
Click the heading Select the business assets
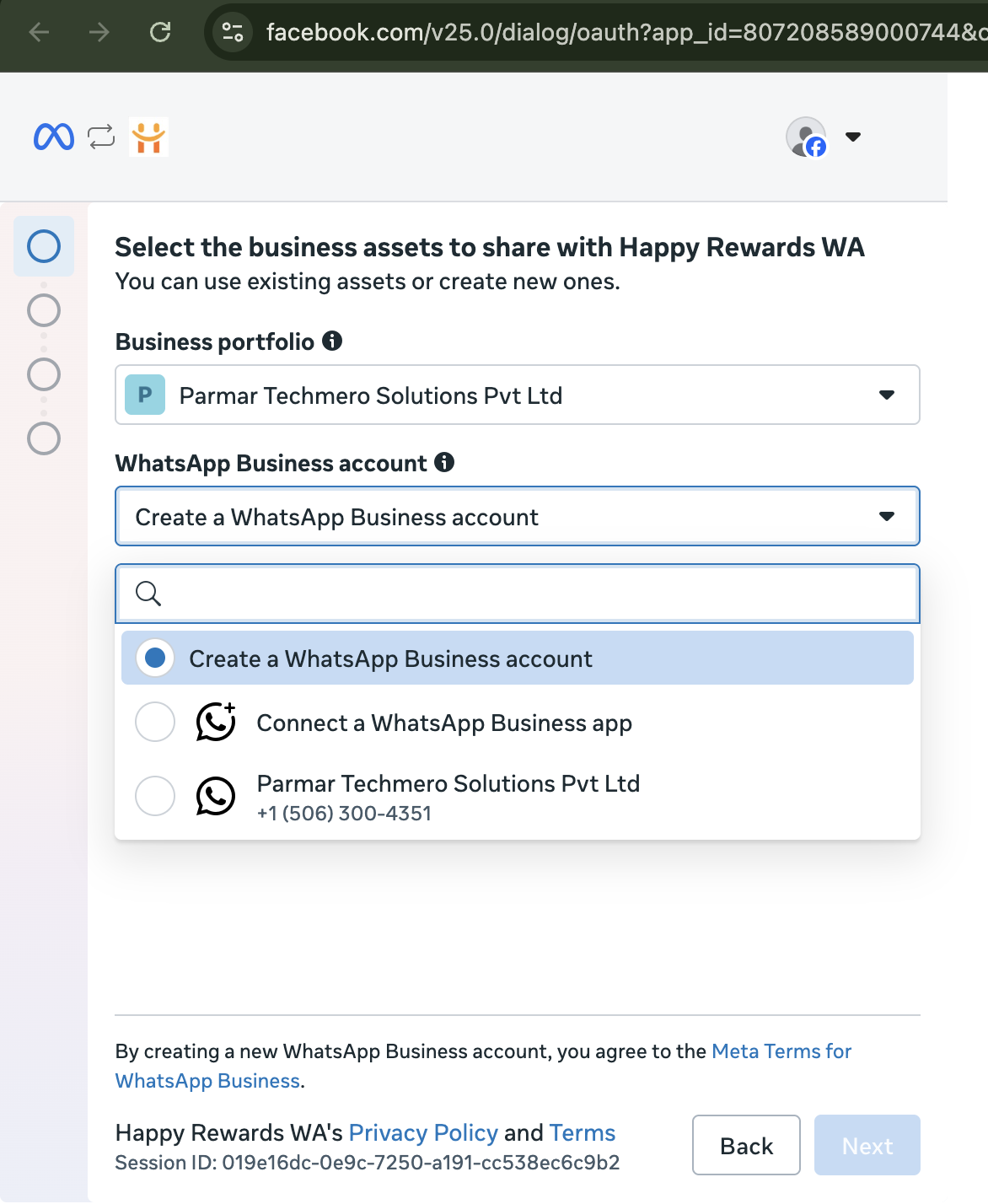(490, 247)
